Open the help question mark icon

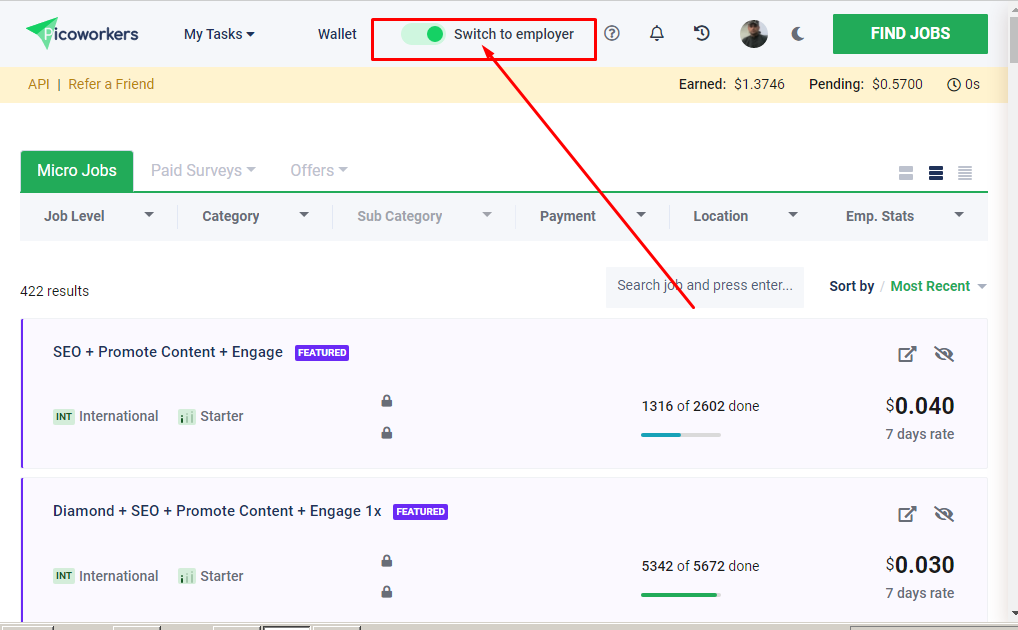[612, 33]
